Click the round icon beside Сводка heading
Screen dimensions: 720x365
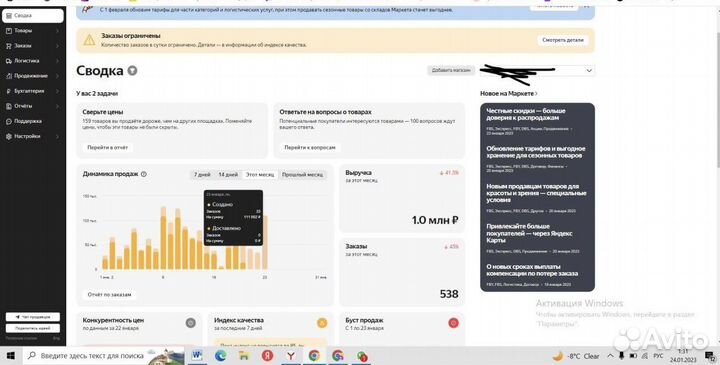tap(132, 71)
